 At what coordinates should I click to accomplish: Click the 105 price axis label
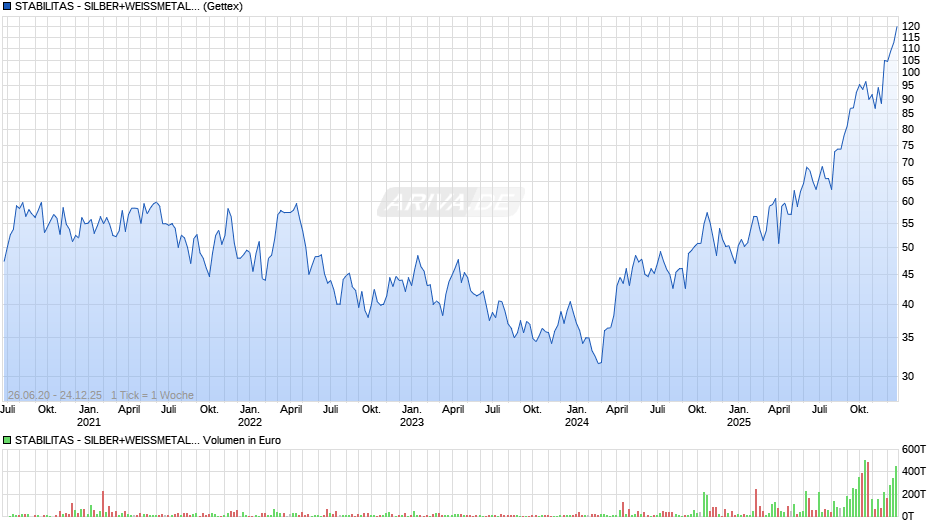(x=911, y=60)
